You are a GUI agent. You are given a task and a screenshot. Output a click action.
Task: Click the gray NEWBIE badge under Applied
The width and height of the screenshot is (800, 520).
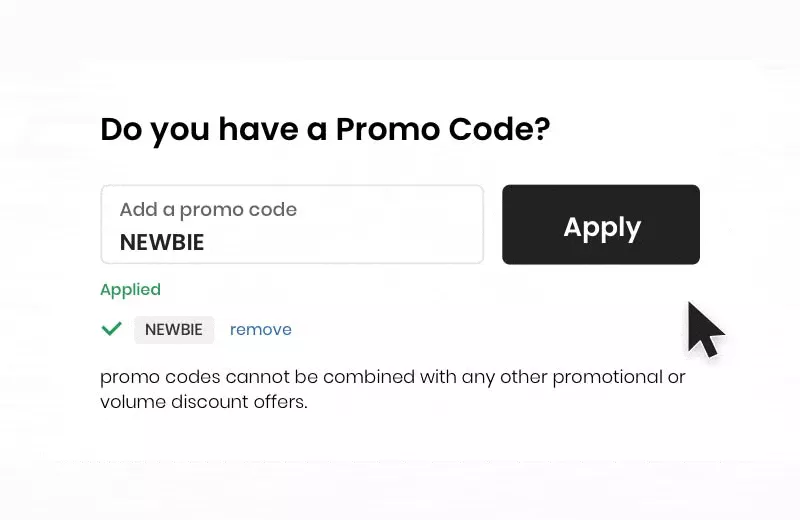click(174, 330)
